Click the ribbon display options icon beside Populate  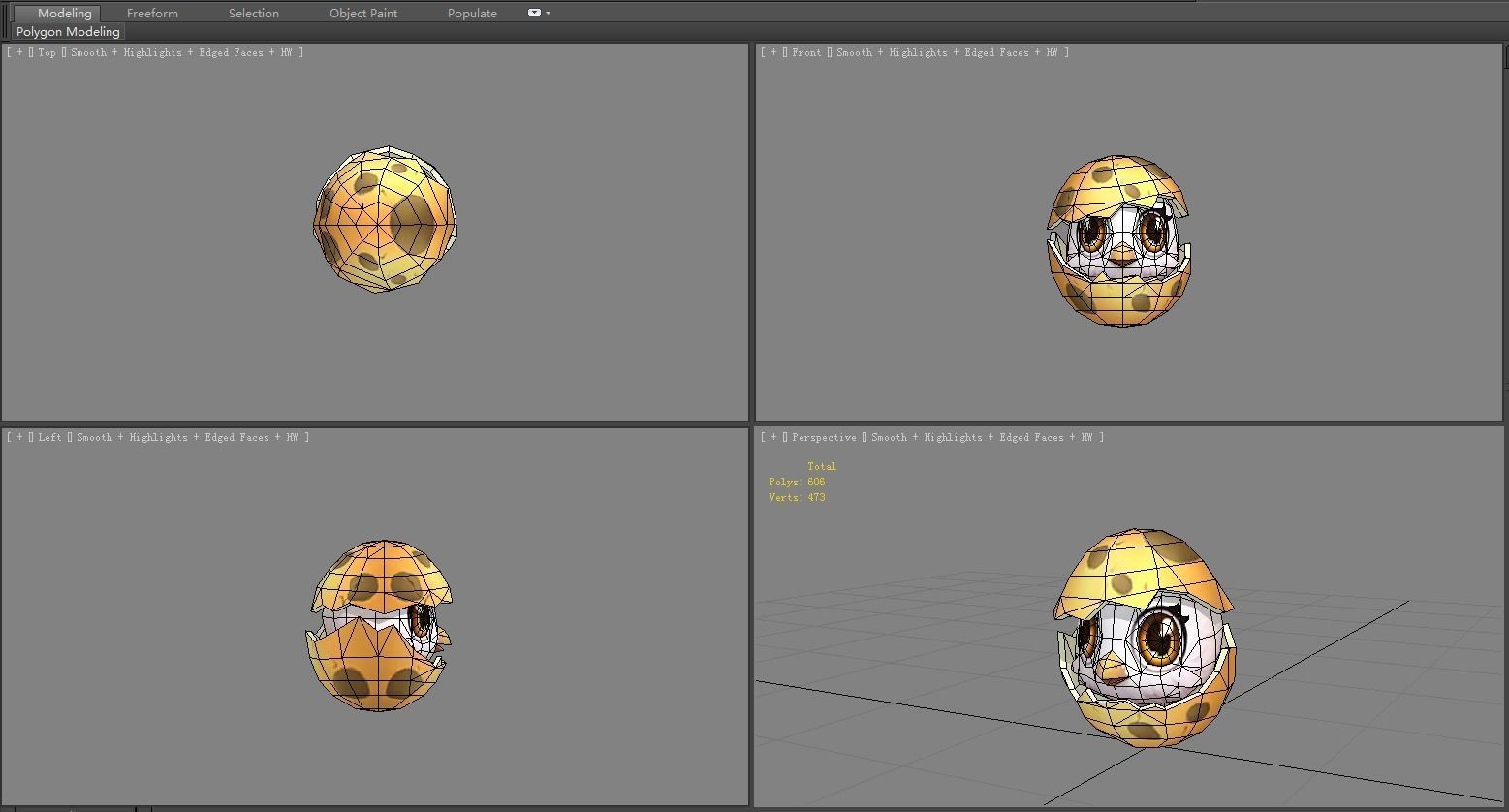click(536, 13)
